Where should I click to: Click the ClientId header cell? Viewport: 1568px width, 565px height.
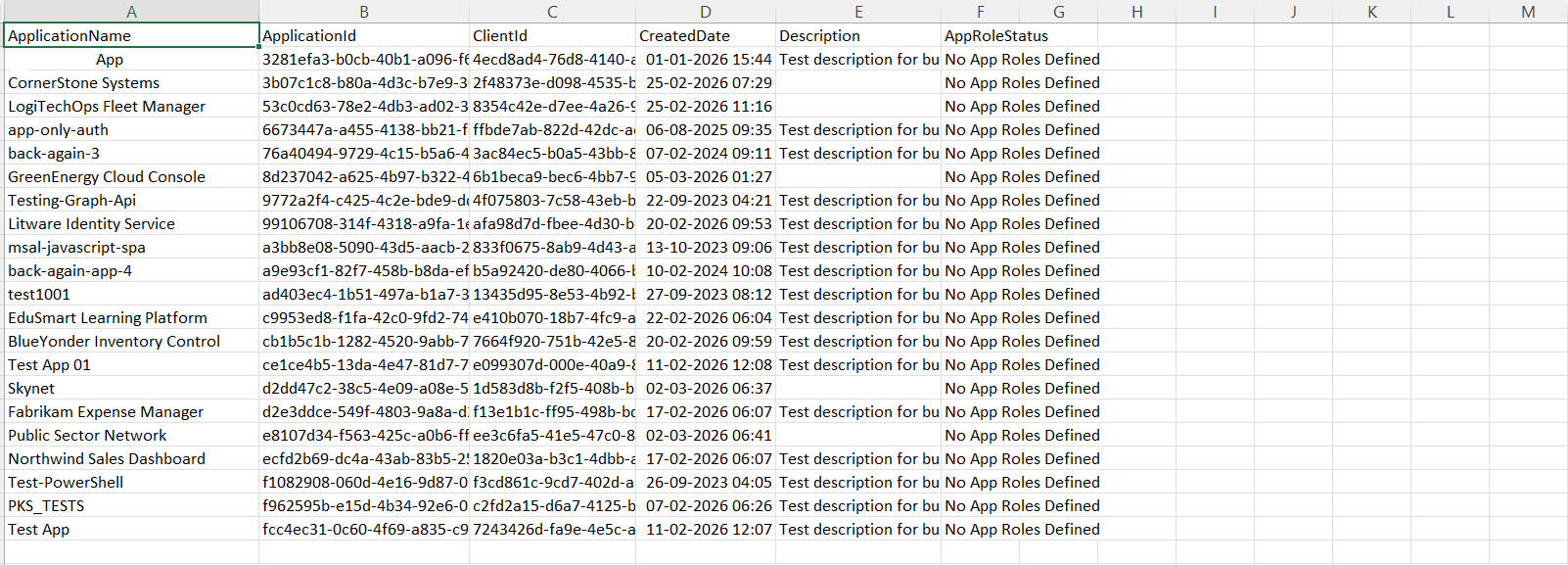click(x=552, y=36)
